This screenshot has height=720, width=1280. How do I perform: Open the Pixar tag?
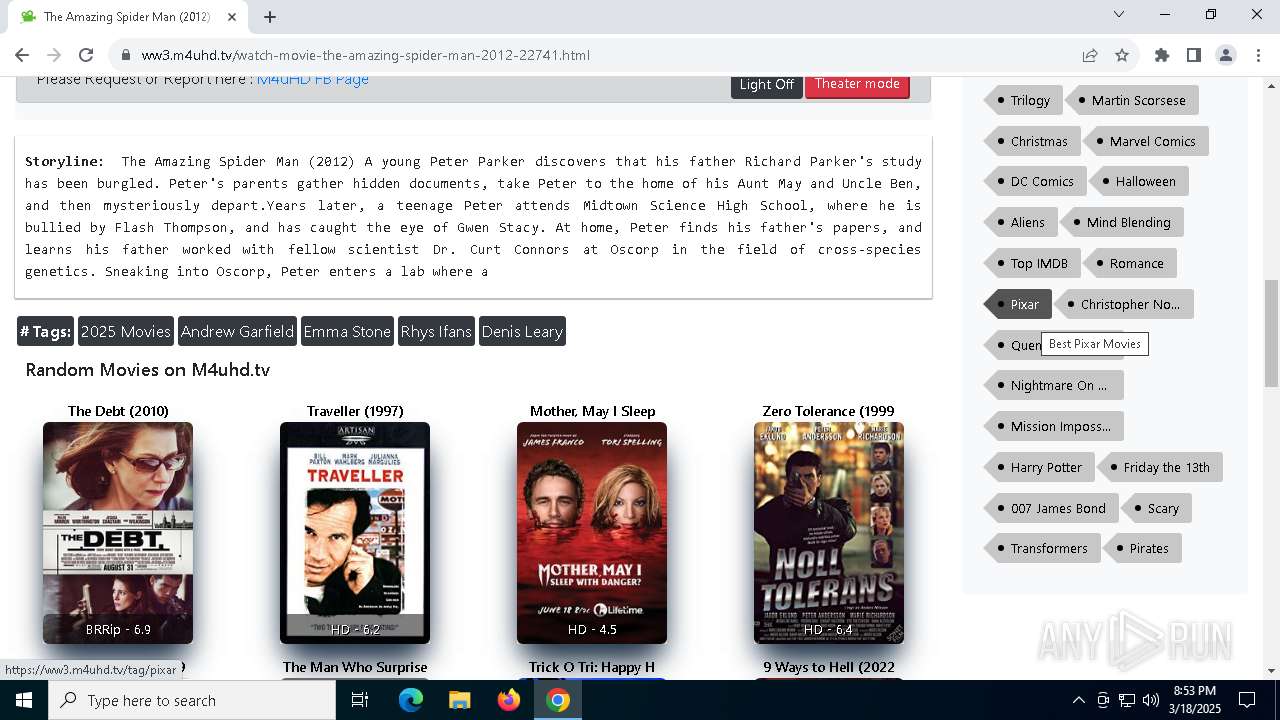[x=1016, y=304]
